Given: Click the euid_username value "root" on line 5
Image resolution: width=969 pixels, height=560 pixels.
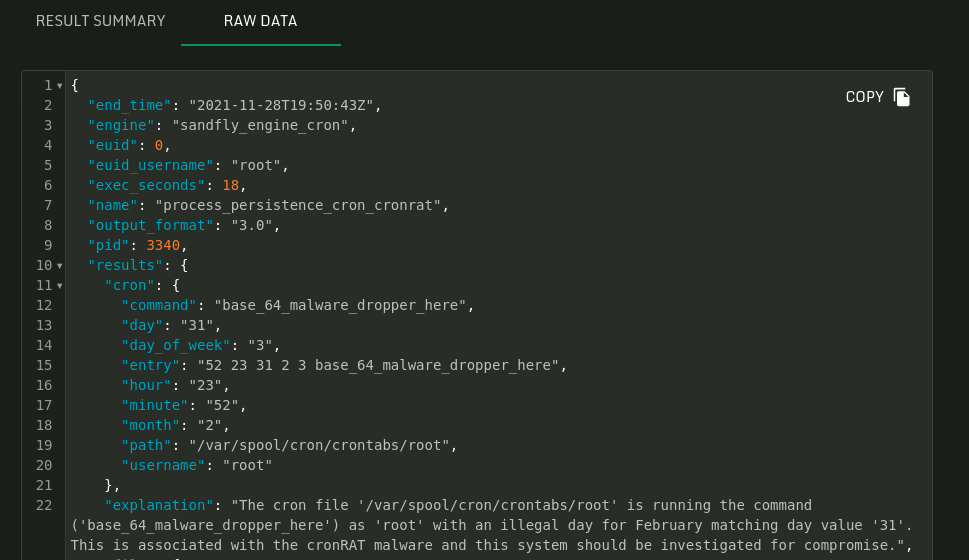Looking at the screenshot, I should pos(256,165).
